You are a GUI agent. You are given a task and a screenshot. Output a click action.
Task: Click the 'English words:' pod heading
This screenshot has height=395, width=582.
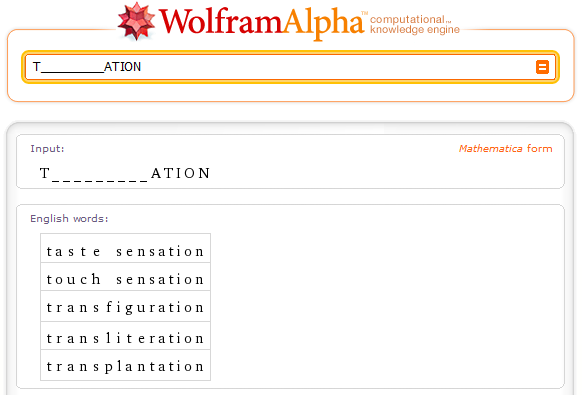click(x=69, y=218)
